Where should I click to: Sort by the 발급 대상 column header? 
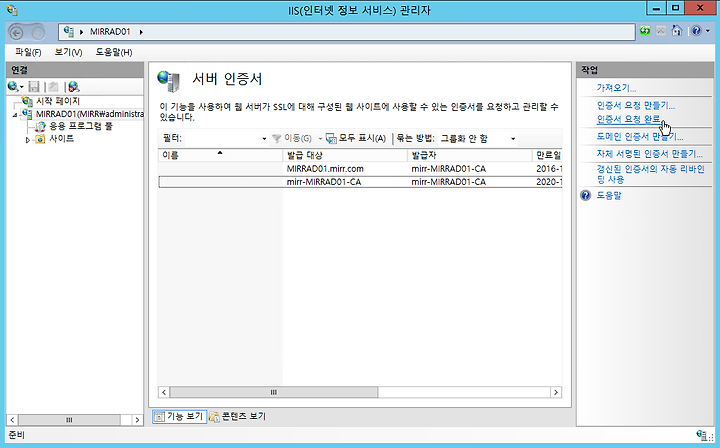click(344, 155)
